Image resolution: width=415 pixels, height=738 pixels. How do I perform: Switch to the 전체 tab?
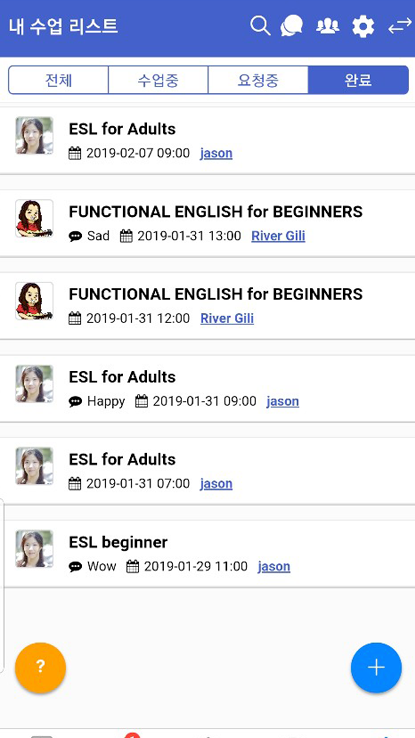58,80
